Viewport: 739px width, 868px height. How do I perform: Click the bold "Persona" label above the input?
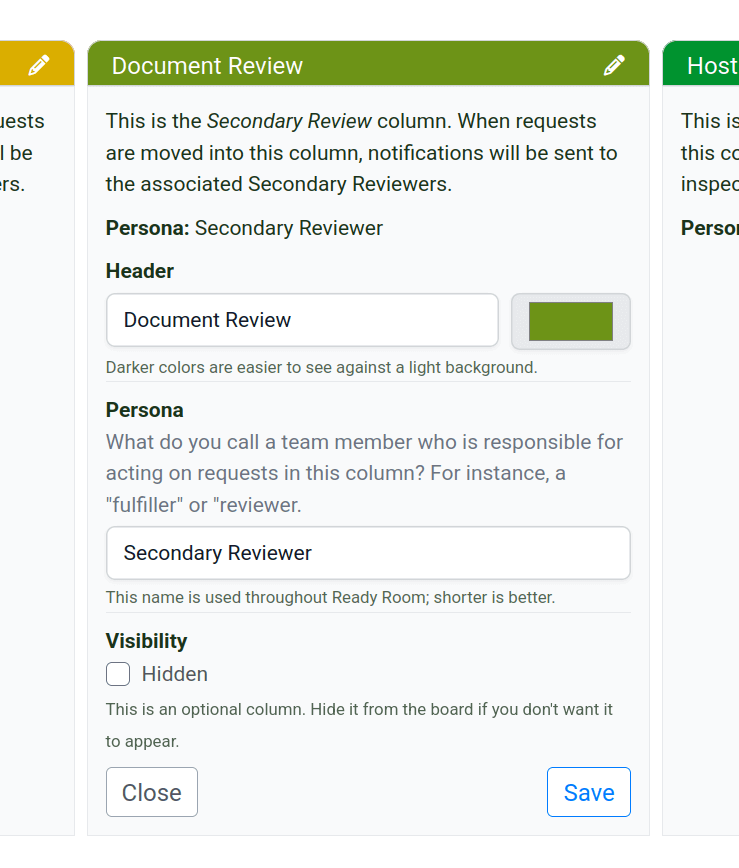[145, 410]
